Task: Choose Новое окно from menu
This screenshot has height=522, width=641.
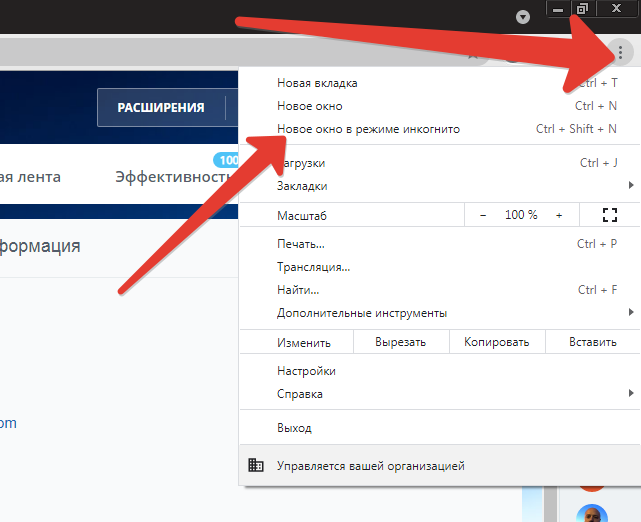Action: tap(310, 106)
